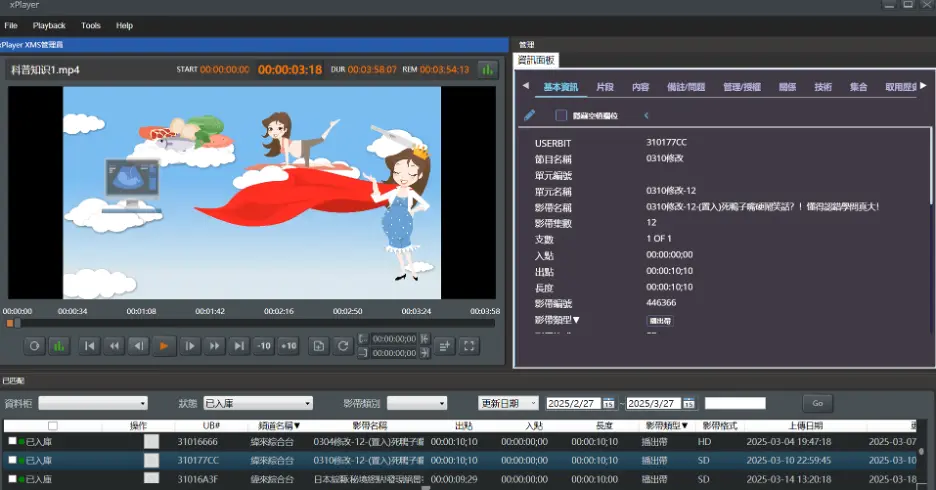Skip back 10 with the -10 button
Viewport: 936px width, 490px height.
tap(263, 346)
